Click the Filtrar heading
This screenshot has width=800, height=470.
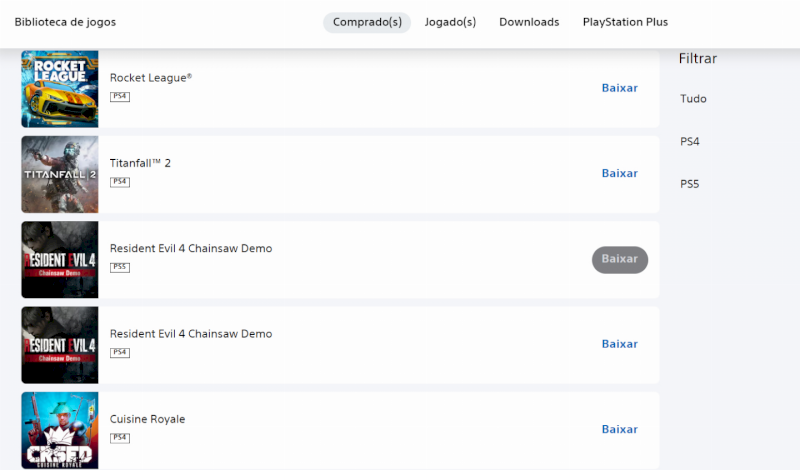pyautogui.click(x=697, y=59)
